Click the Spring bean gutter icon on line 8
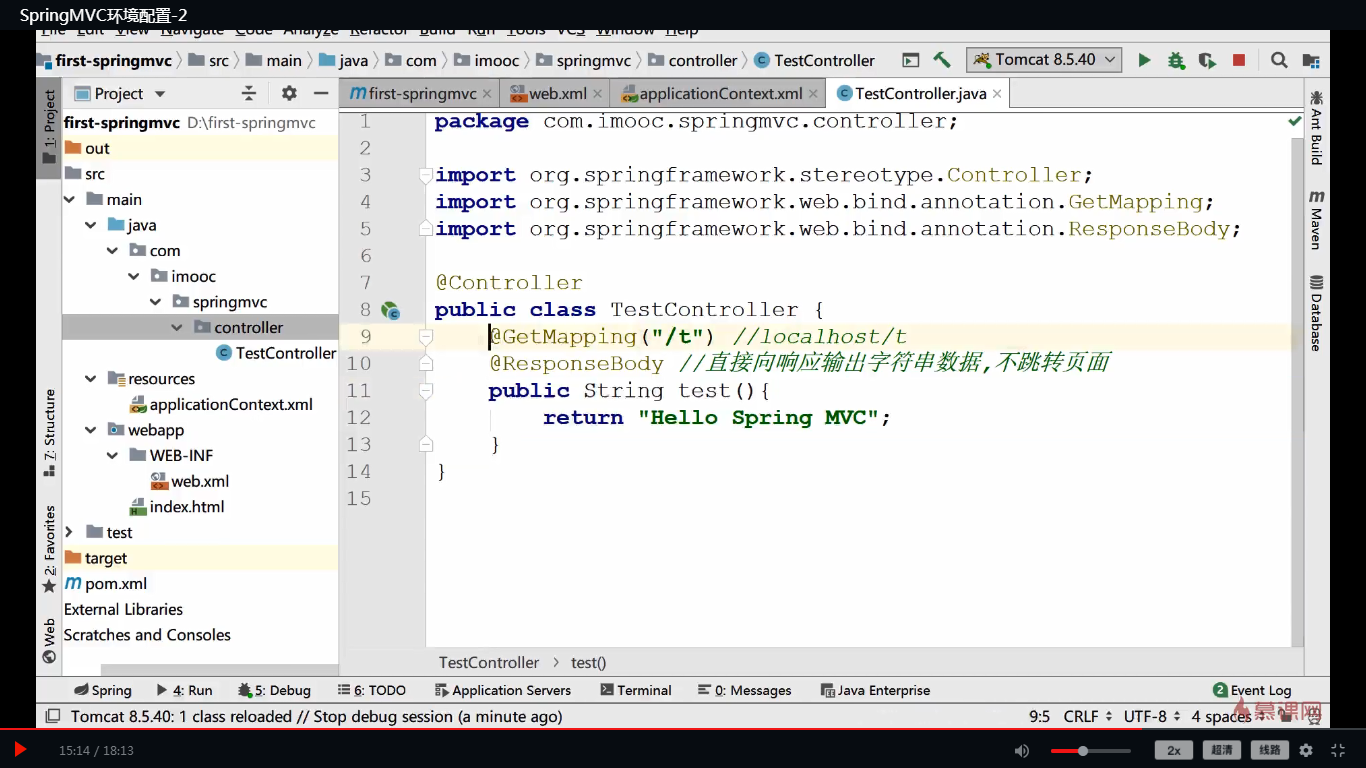The width and height of the screenshot is (1366, 768). pyautogui.click(x=390, y=310)
